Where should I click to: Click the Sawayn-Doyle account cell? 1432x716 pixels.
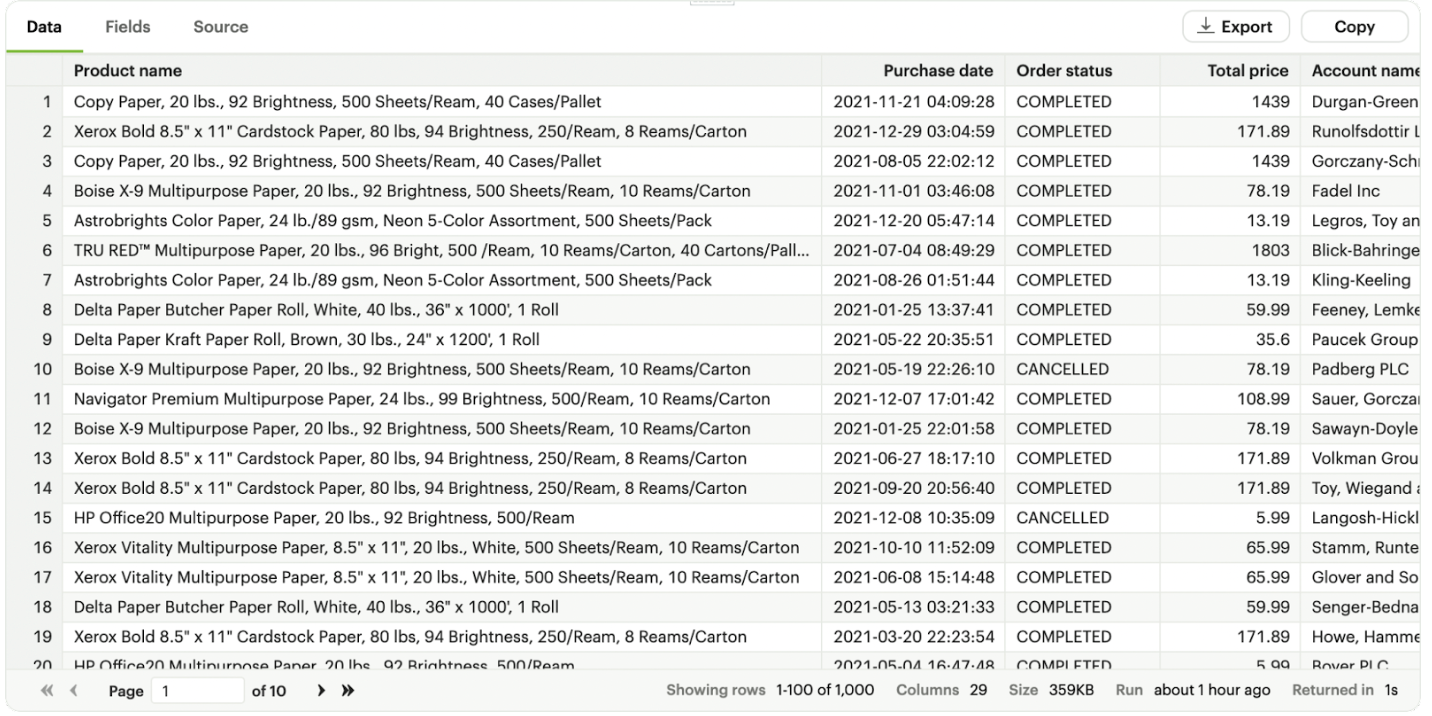coord(1360,429)
